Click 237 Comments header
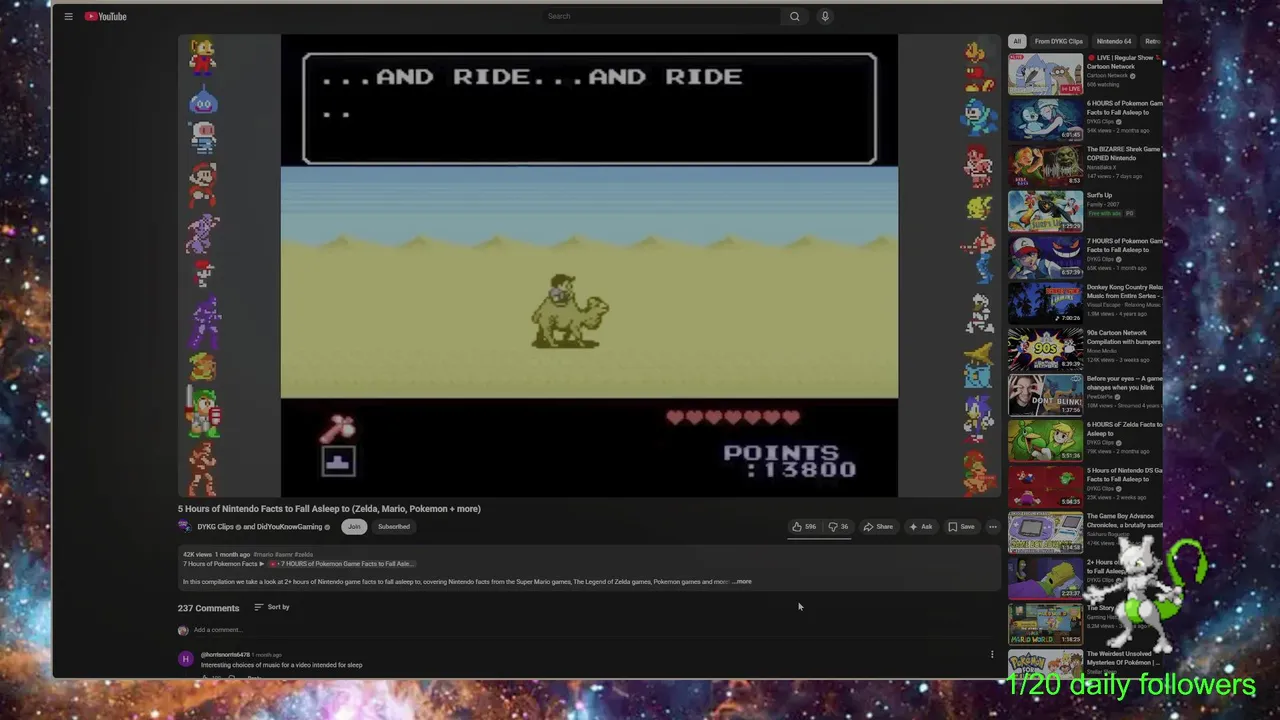1280x720 pixels. coord(208,608)
